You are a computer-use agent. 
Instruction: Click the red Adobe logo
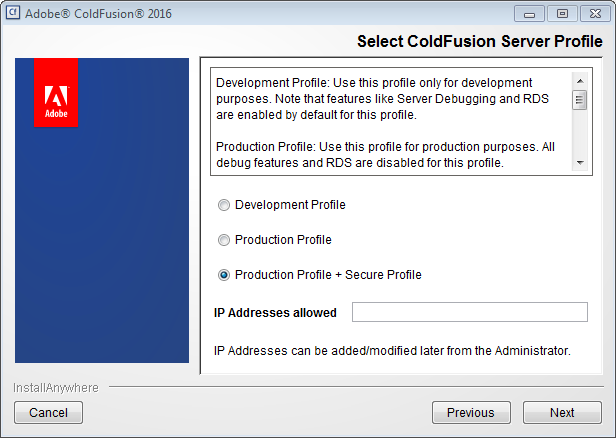[56, 93]
